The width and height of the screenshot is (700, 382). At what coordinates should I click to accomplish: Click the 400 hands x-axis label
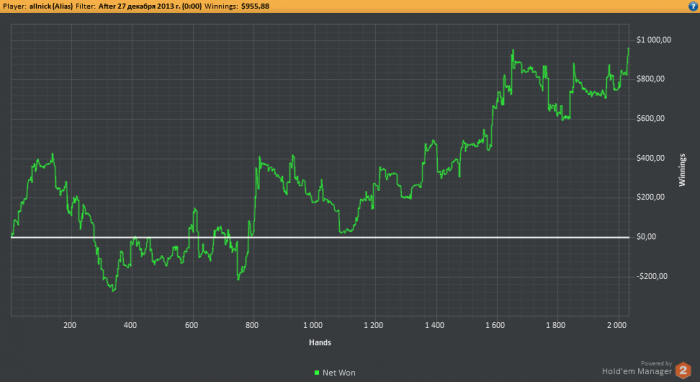[x=130, y=325]
